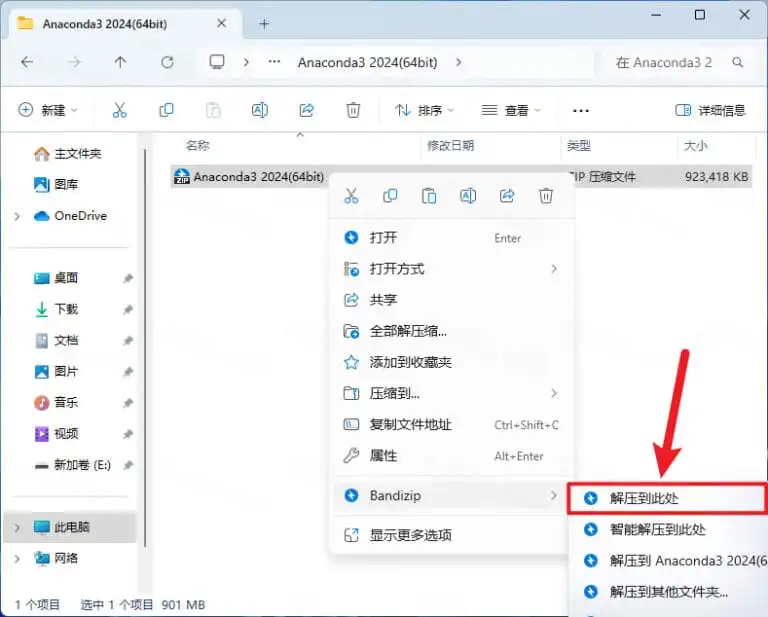Screen dimensions: 768x617
Task: Click the context menu Cut icon
Action: [351, 196]
